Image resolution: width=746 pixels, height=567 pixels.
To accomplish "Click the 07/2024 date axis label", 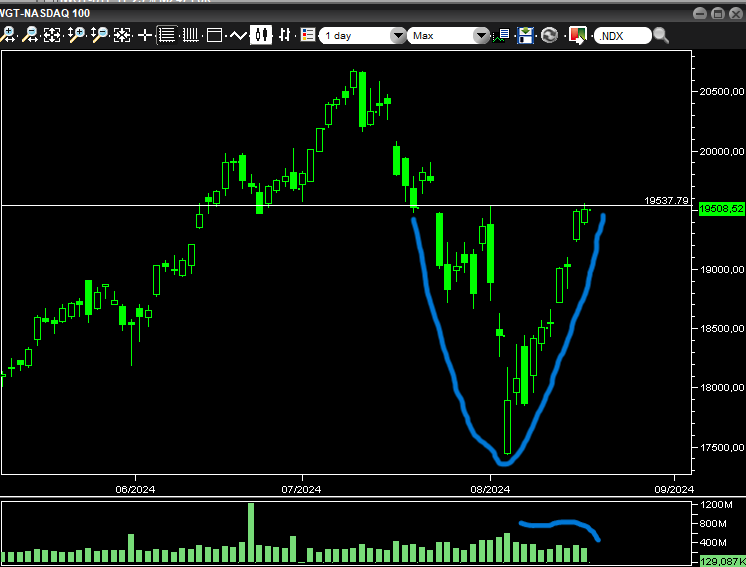I will (x=301, y=489).
